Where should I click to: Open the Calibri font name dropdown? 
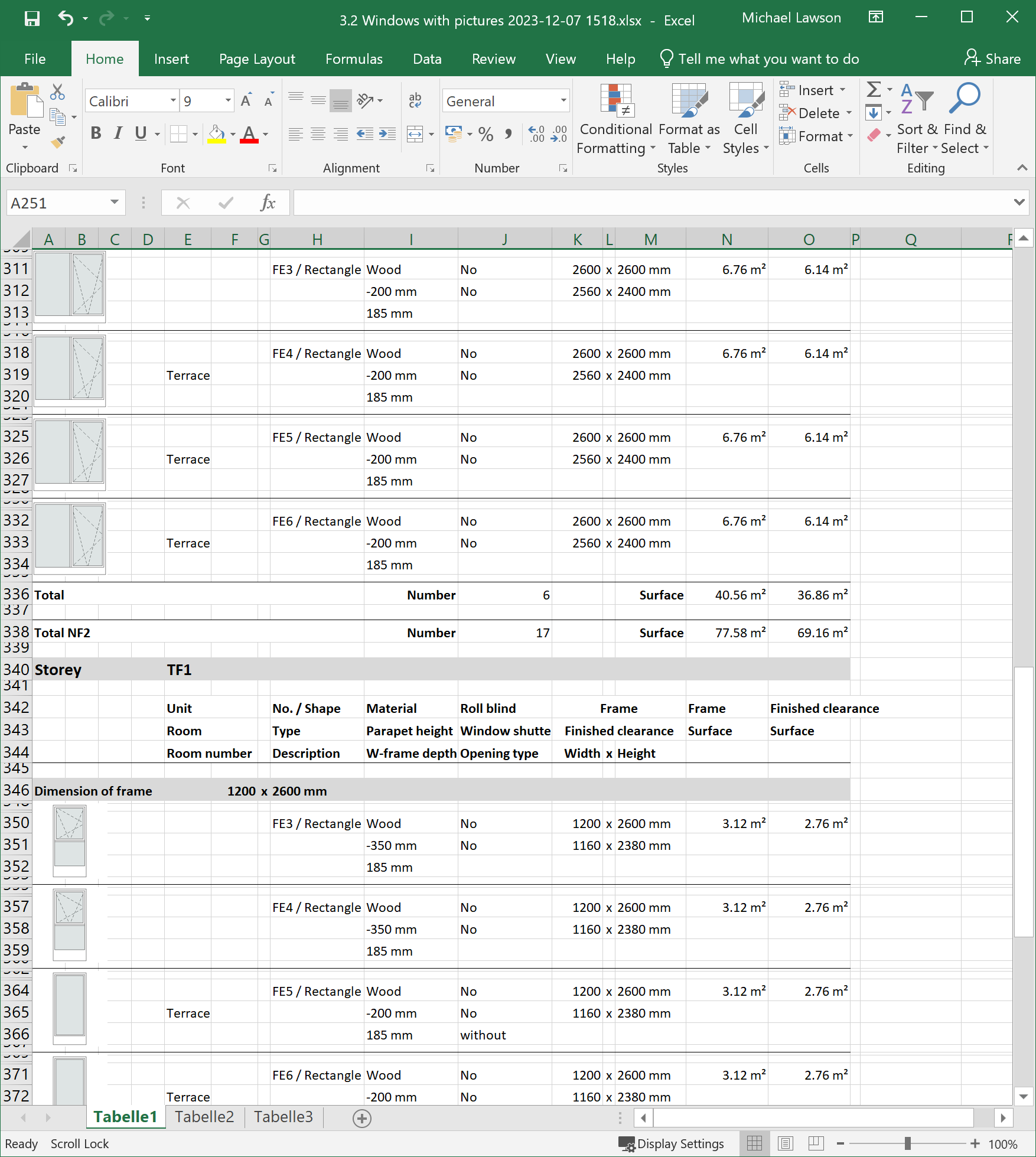(x=173, y=101)
